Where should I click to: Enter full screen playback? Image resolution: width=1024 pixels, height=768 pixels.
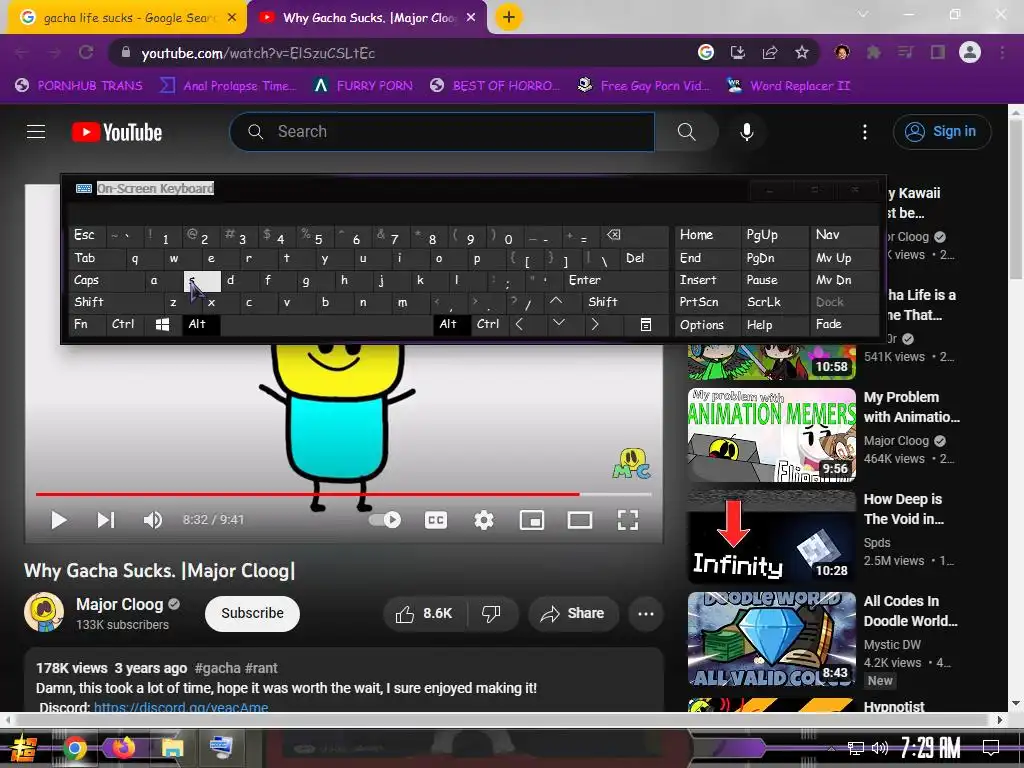click(628, 520)
